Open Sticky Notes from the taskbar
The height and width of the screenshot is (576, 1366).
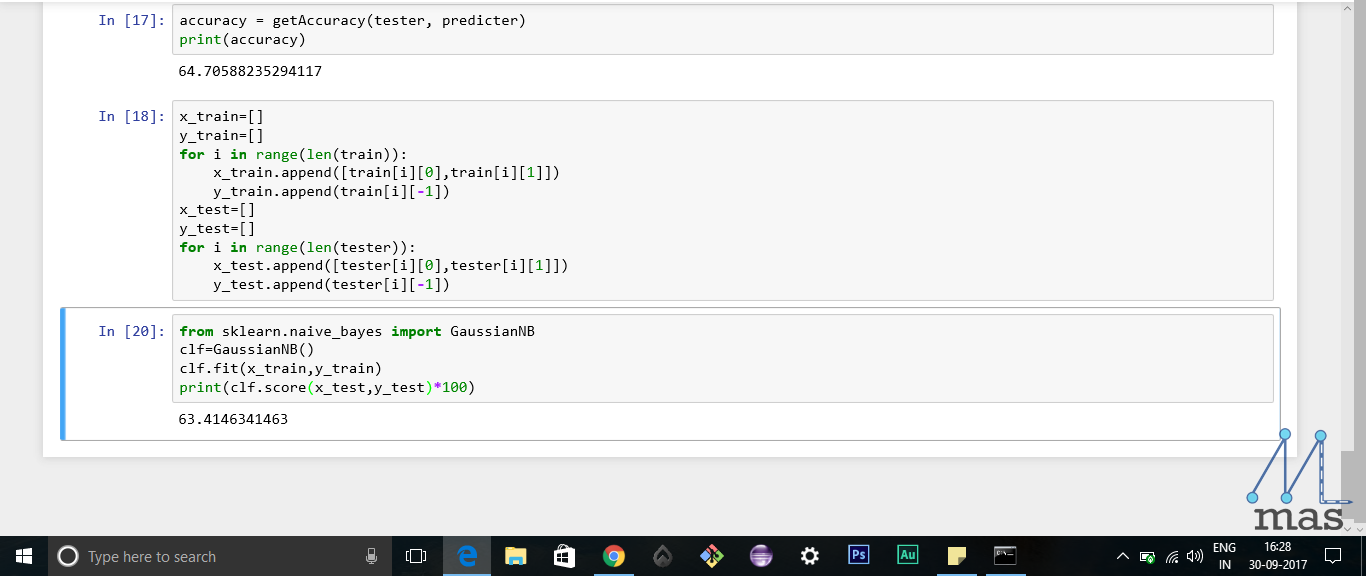(957, 556)
